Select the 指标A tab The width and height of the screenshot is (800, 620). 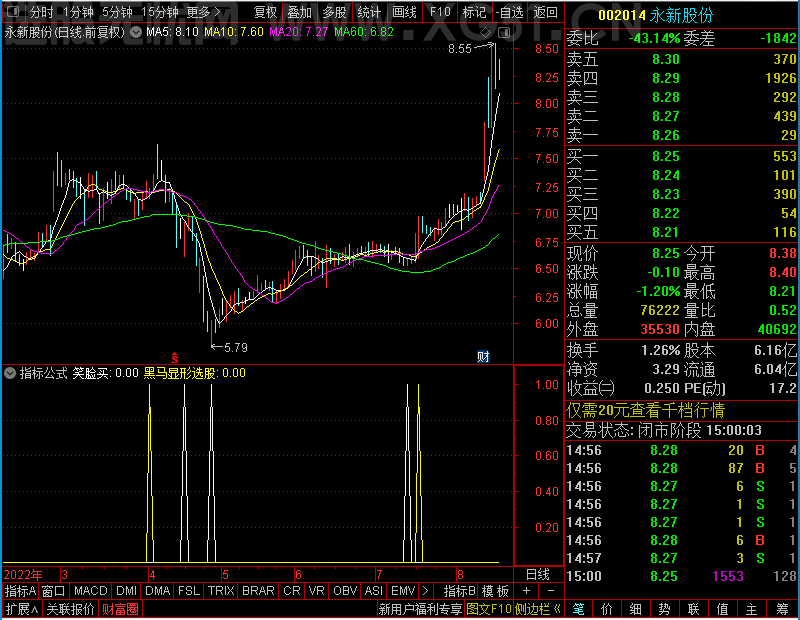(20, 591)
